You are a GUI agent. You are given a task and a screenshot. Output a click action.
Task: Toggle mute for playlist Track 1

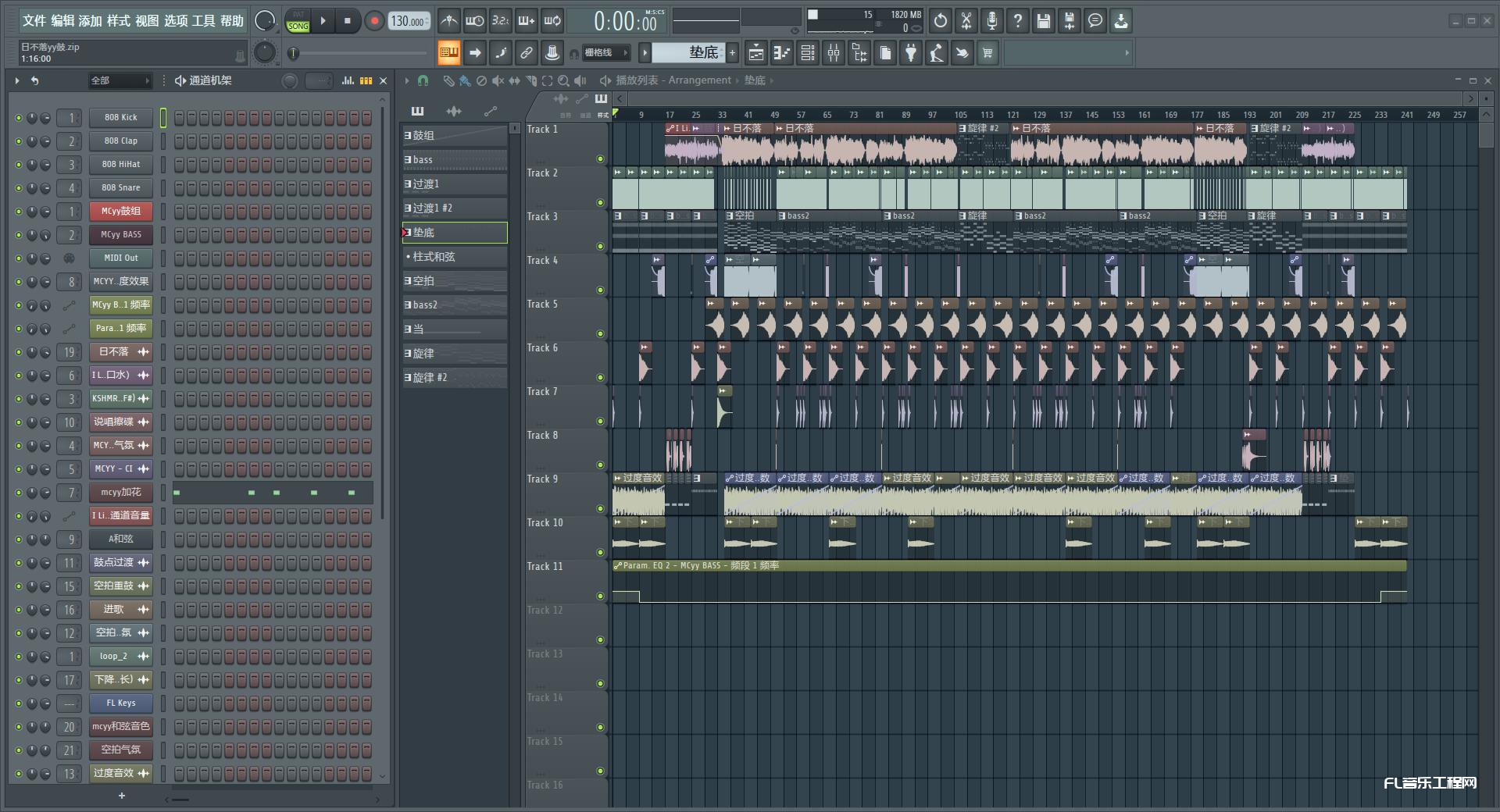pyautogui.click(x=600, y=158)
